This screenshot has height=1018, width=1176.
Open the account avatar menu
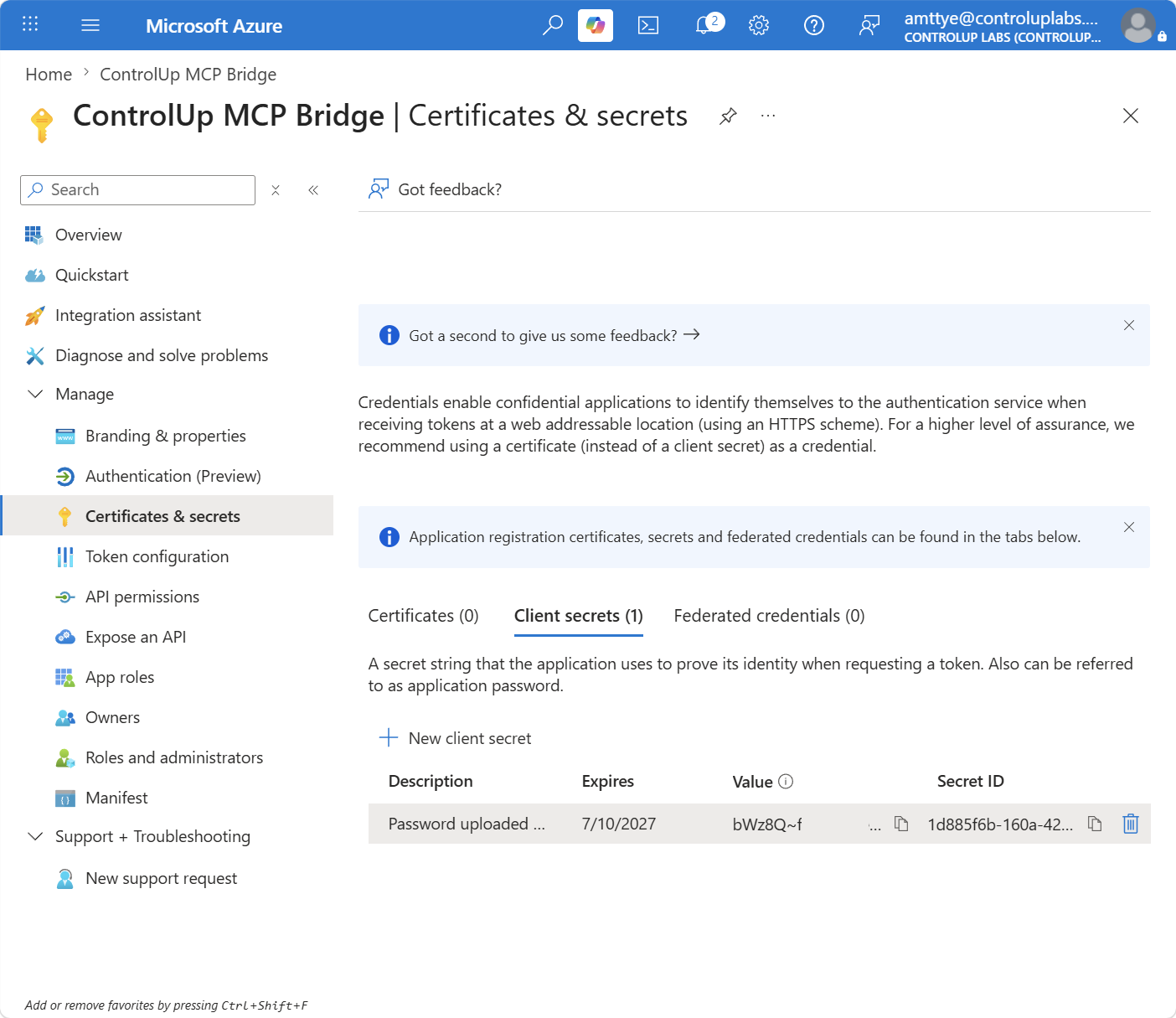pos(1138,25)
